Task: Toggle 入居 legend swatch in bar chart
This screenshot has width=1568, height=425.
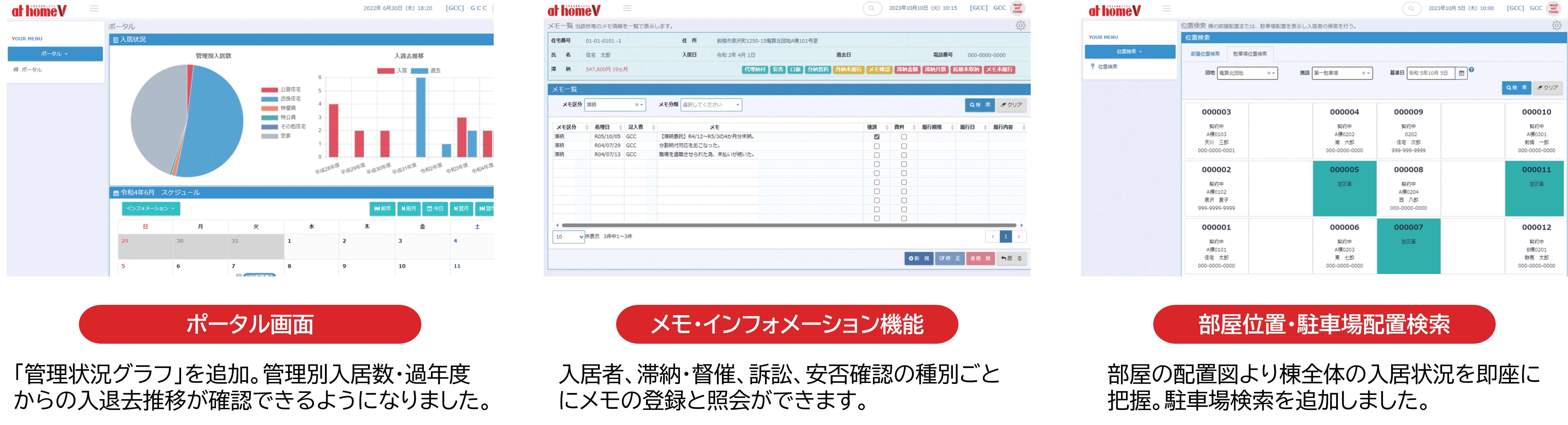Action: tap(386, 71)
